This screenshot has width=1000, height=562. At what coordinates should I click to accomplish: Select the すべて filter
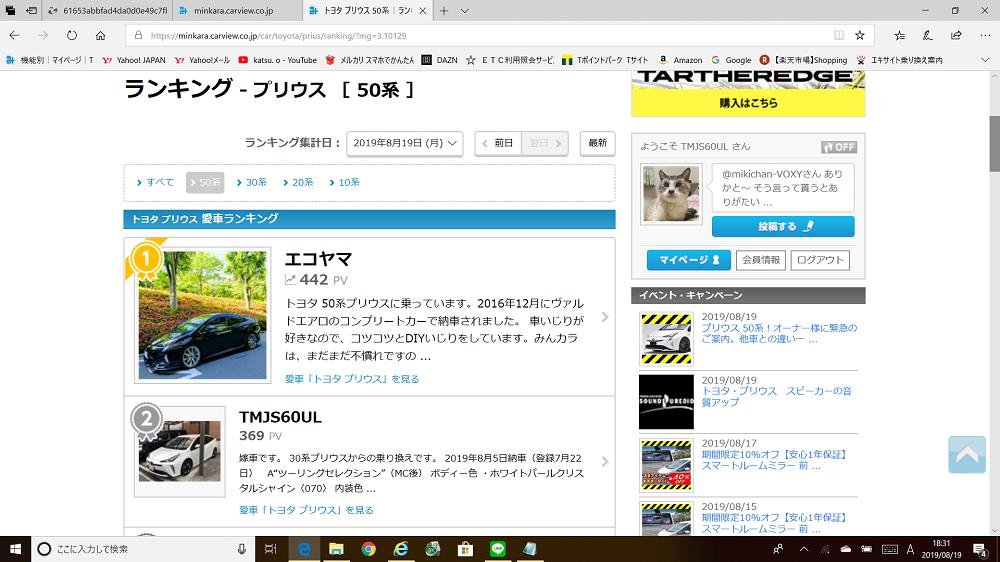pyautogui.click(x=155, y=182)
